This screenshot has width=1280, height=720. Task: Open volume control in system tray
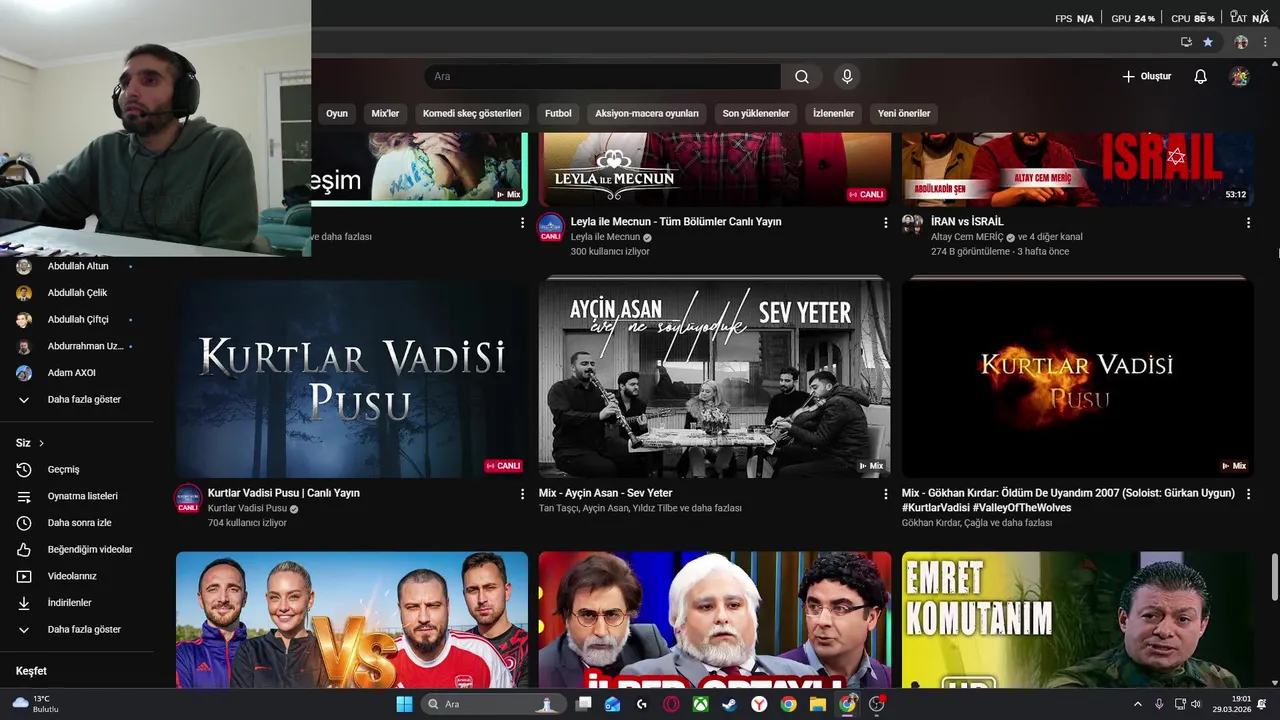pos(1196,704)
